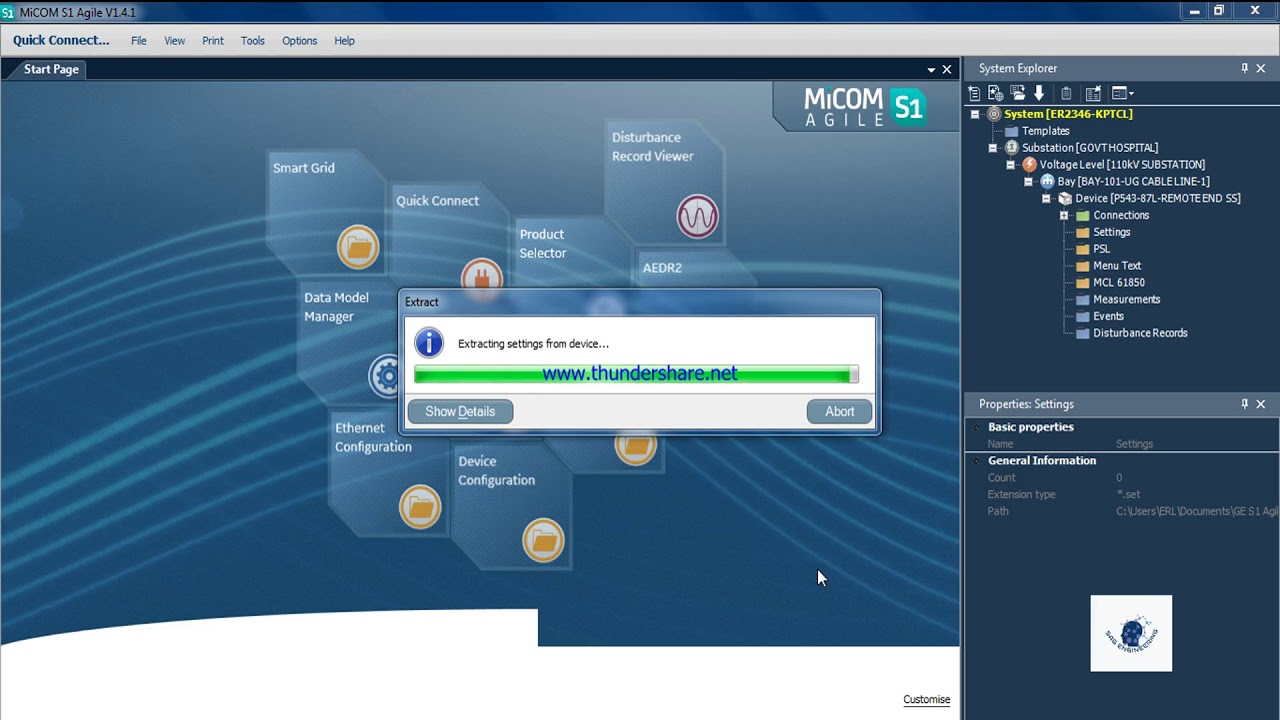This screenshot has height=720, width=1280.
Task: Open the Smart Grid tile folder icon
Action: point(358,246)
